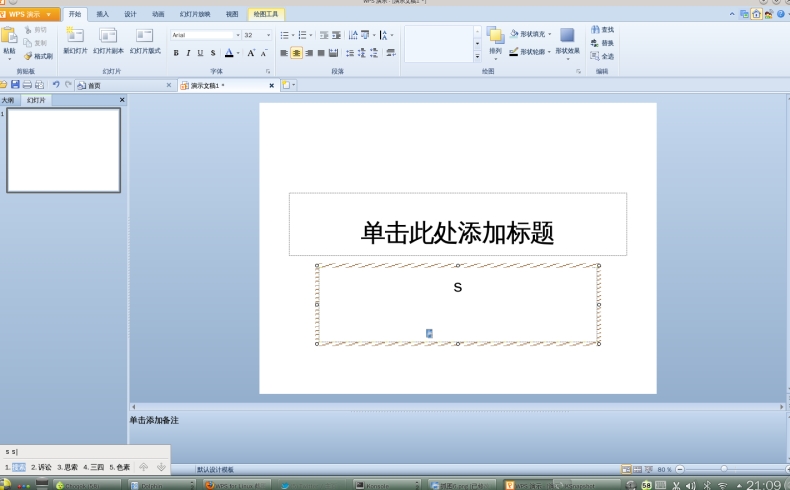Open the 视图 ribbon tab
The image size is (790, 490).
pyautogui.click(x=232, y=14)
